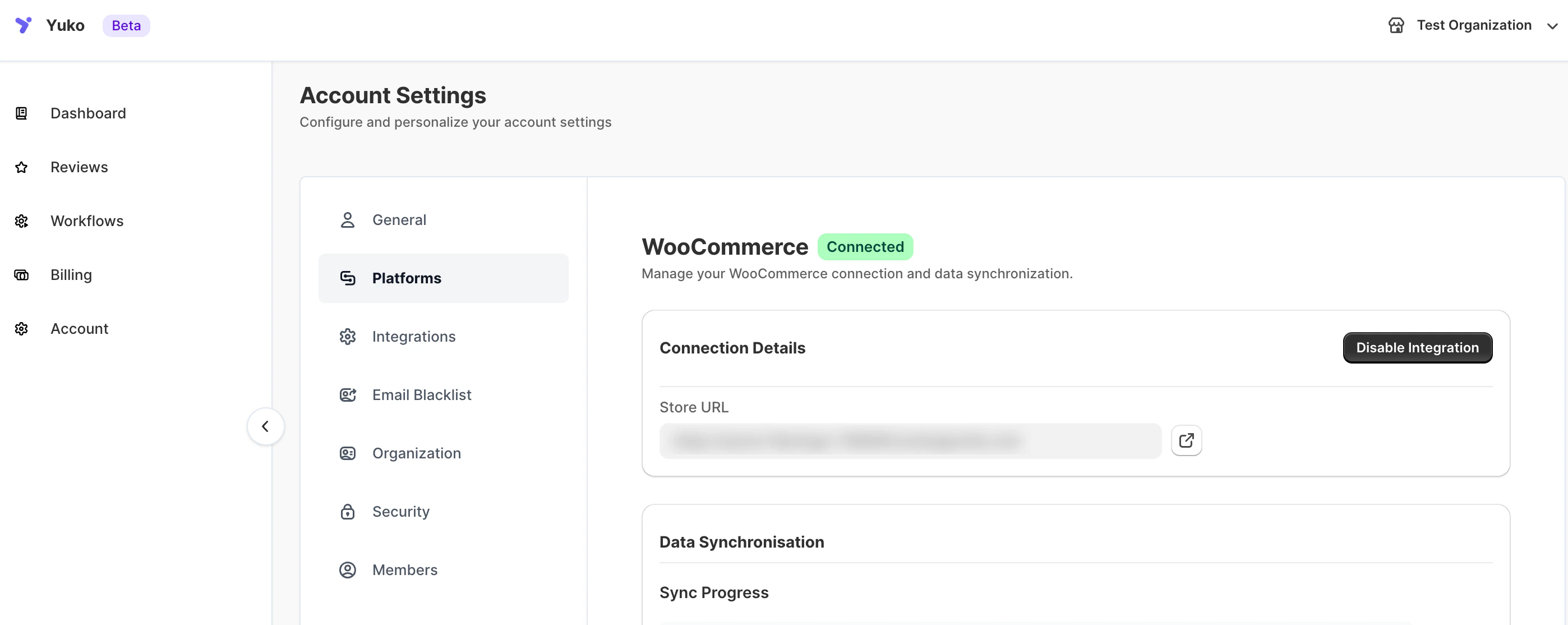Click the Reviews star icon
The width and height of the screenshot is (1568, 625).
21,167
